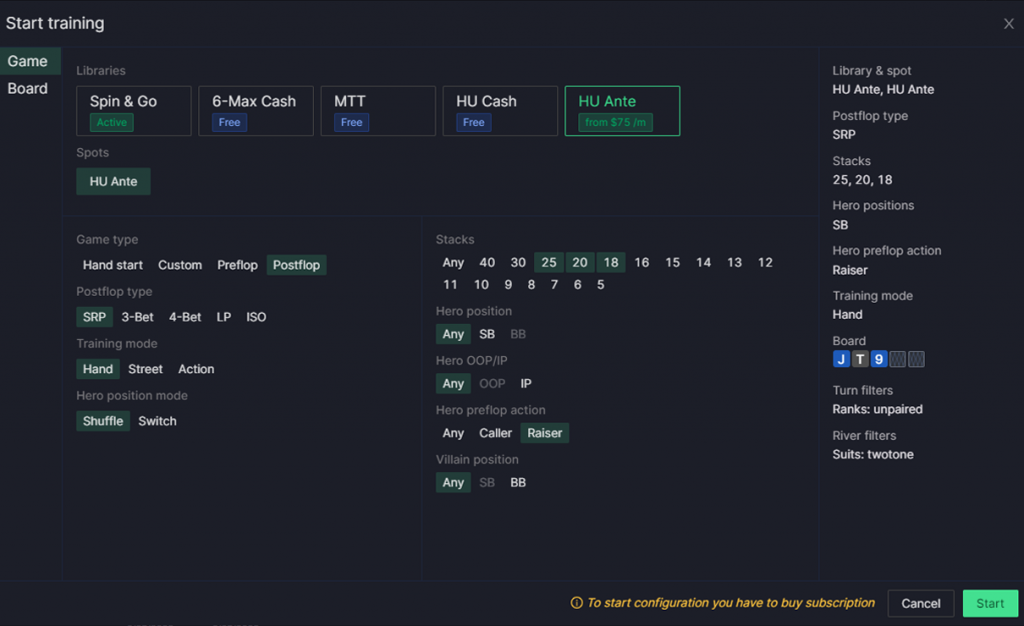This screenshot has height=626, width=1024.
Task: Click Cancel to dismiss the dialog
Action: click(x=919, y=603)
